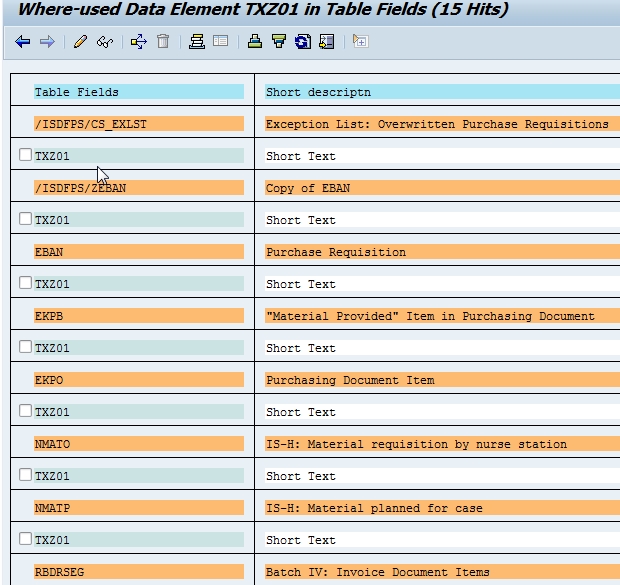The width and height of the screenshot is (620, 585).
Task: Click the trash can Delete icon
Action: coord(163,42)
